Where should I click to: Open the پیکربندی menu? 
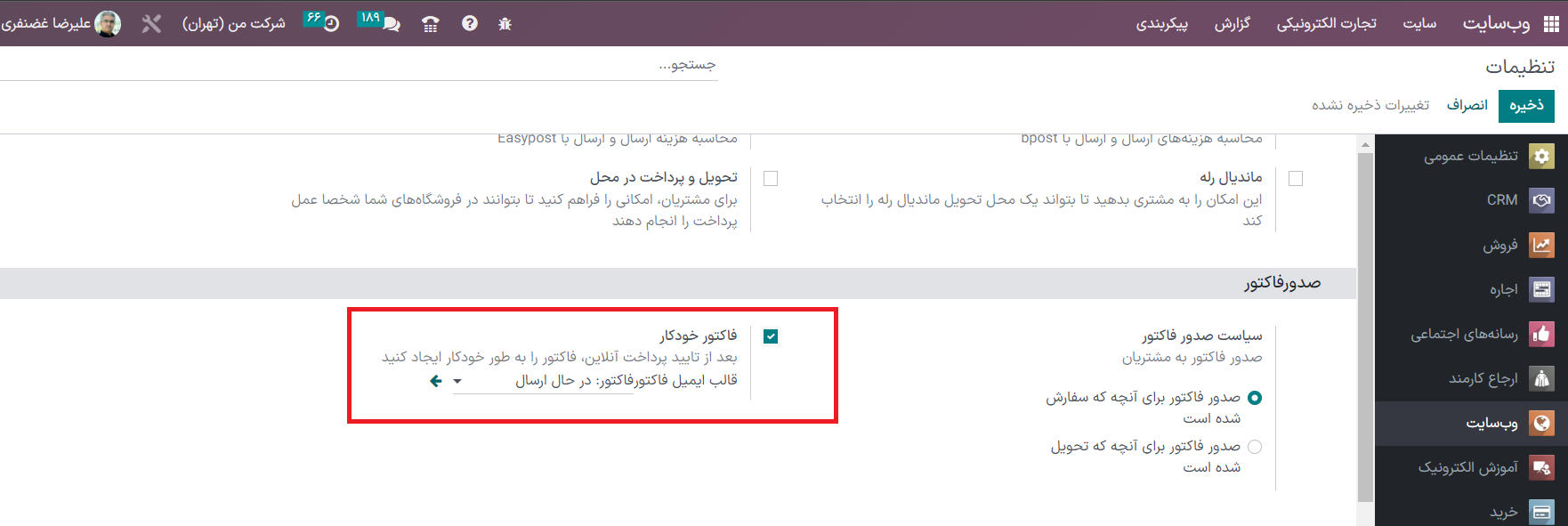(1161, 24)
